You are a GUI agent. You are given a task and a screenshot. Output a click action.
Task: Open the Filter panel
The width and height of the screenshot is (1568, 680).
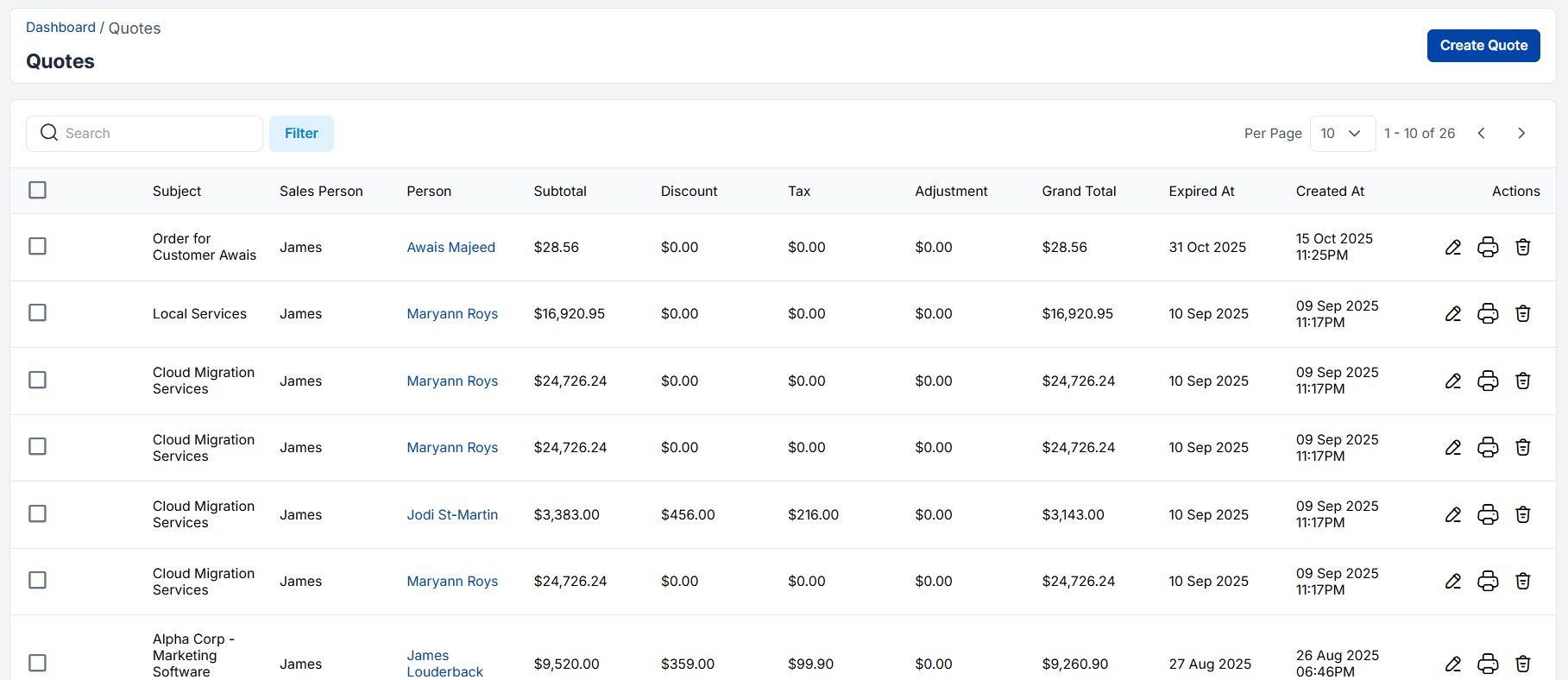tap(301, 134)
